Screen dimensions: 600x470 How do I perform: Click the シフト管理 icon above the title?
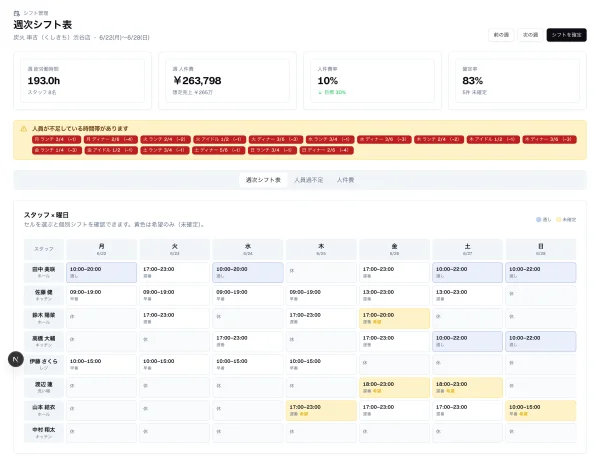[16, 13]
